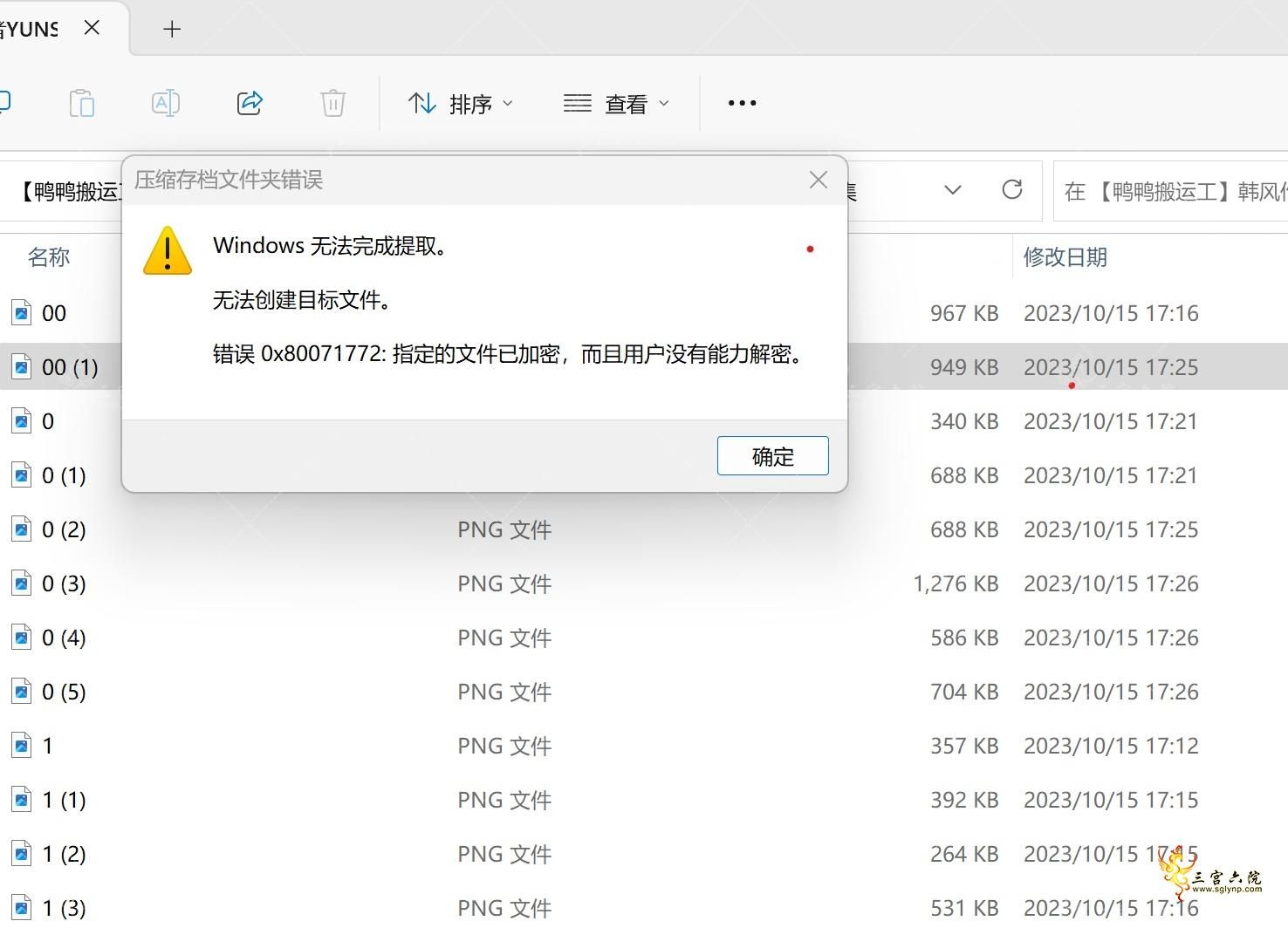Select the file named 1 (1)

(x=64, y=800)
